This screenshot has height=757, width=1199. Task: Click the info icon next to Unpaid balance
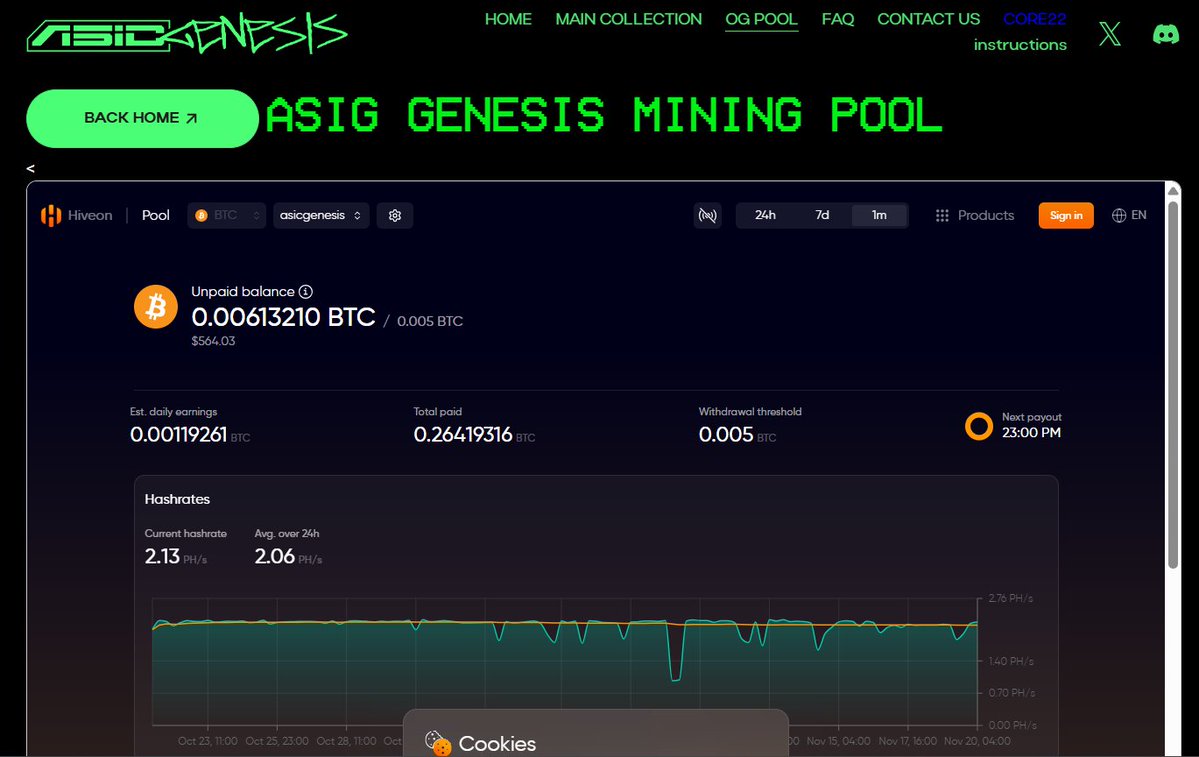(305, 291)
